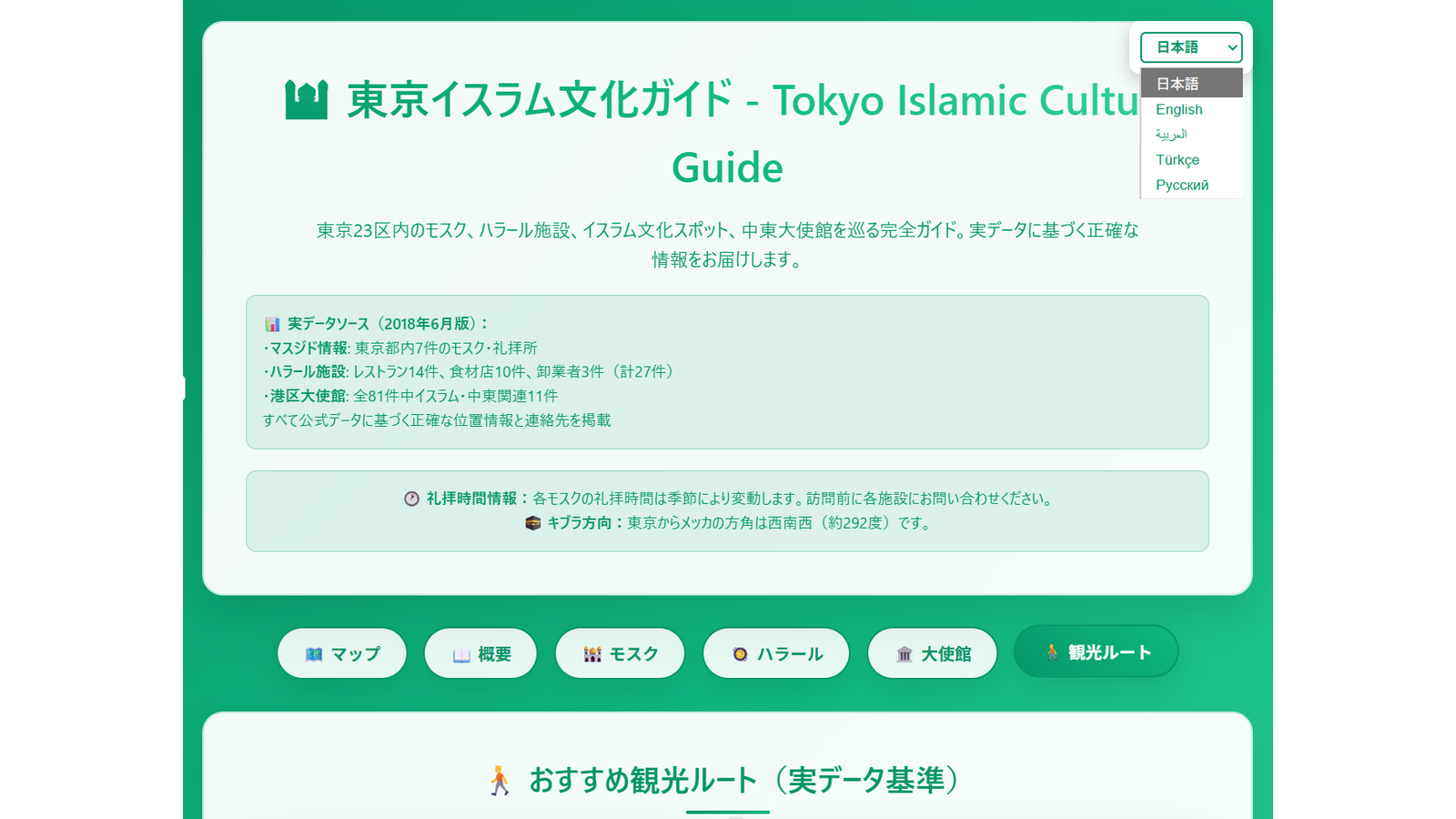1456x819 pixels.
Task: Open the マップ tab
Action: tap(342, 653)
